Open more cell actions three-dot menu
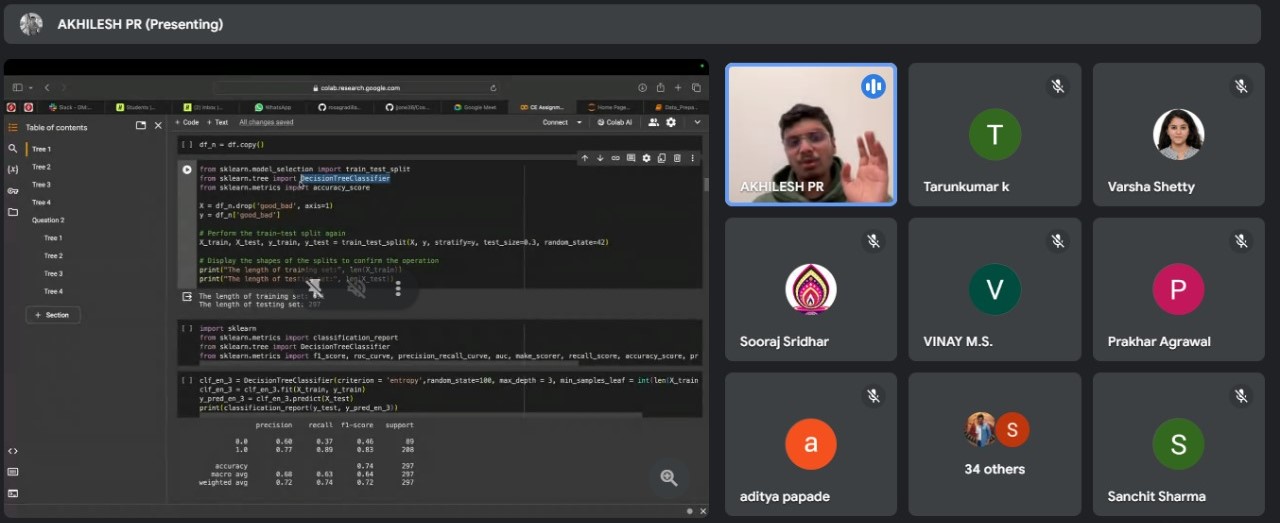 click(x=692, y=158)
